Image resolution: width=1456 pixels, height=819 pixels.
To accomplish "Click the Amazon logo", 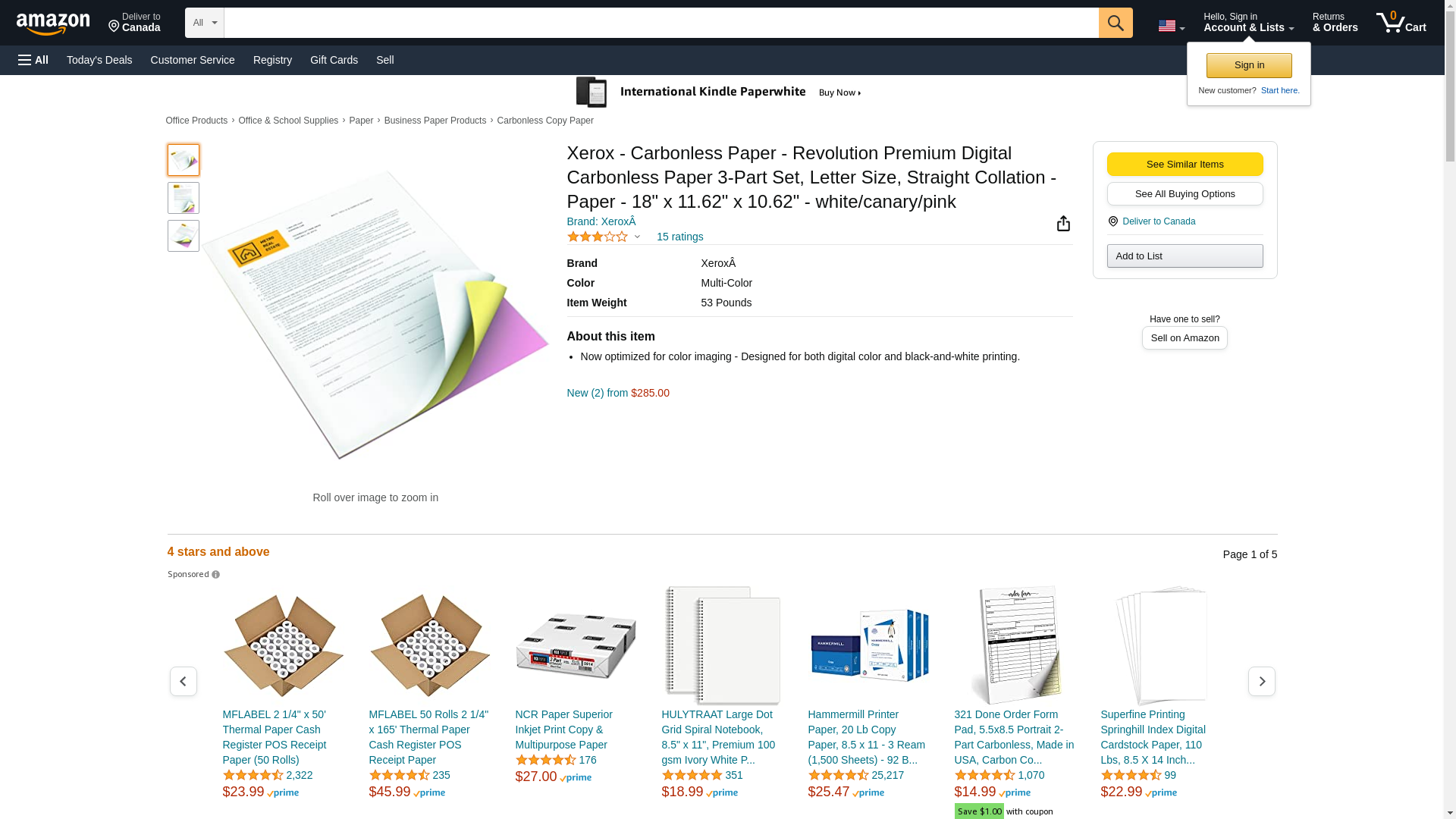I will click(53, 24).
